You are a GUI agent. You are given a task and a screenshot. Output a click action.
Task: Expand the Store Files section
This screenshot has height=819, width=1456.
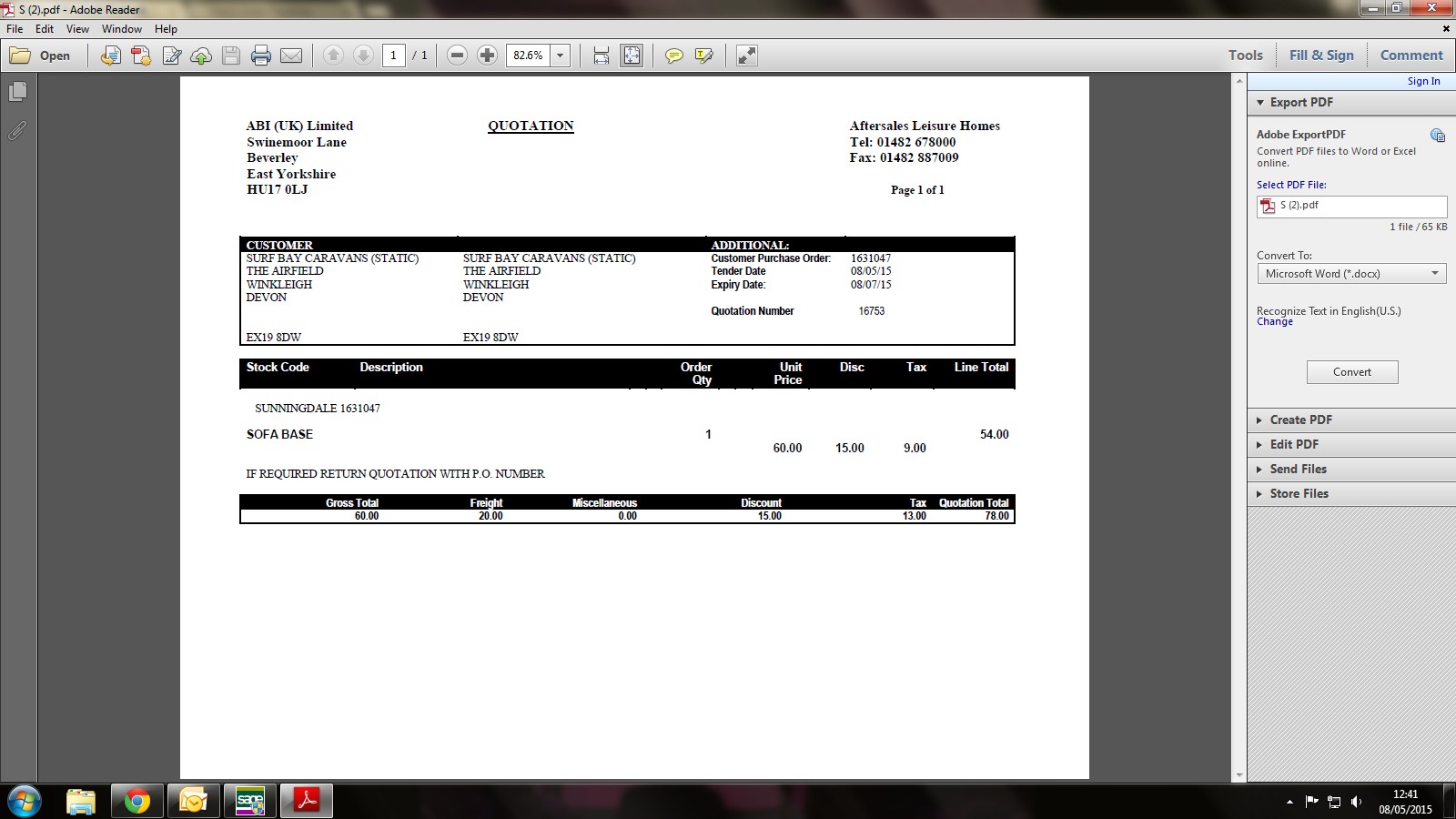(x=1351, y=494)
